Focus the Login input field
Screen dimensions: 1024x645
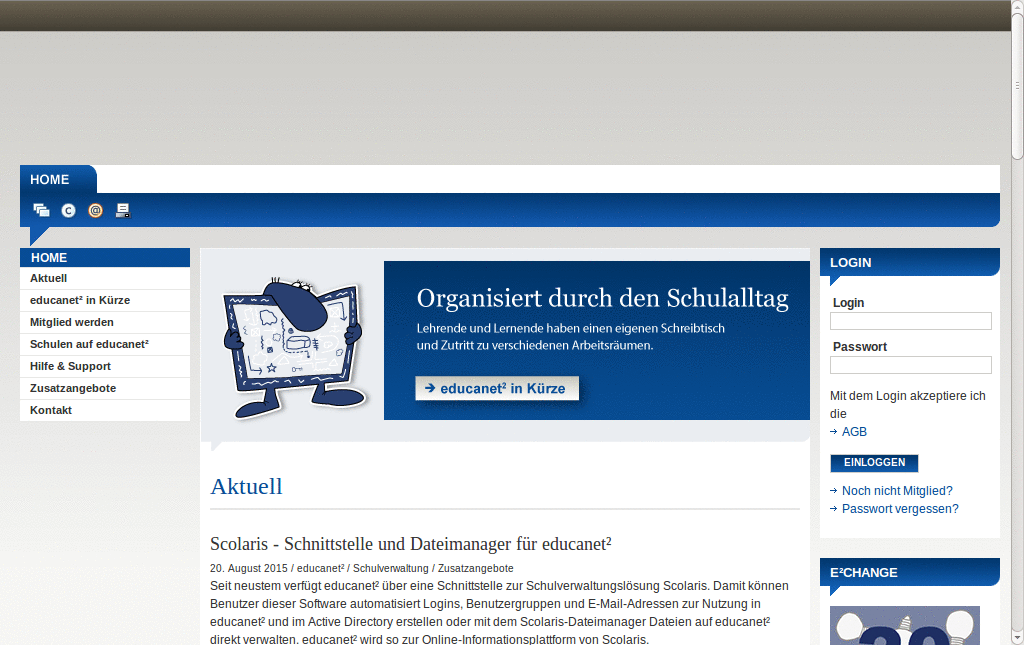tap(910, 321)
